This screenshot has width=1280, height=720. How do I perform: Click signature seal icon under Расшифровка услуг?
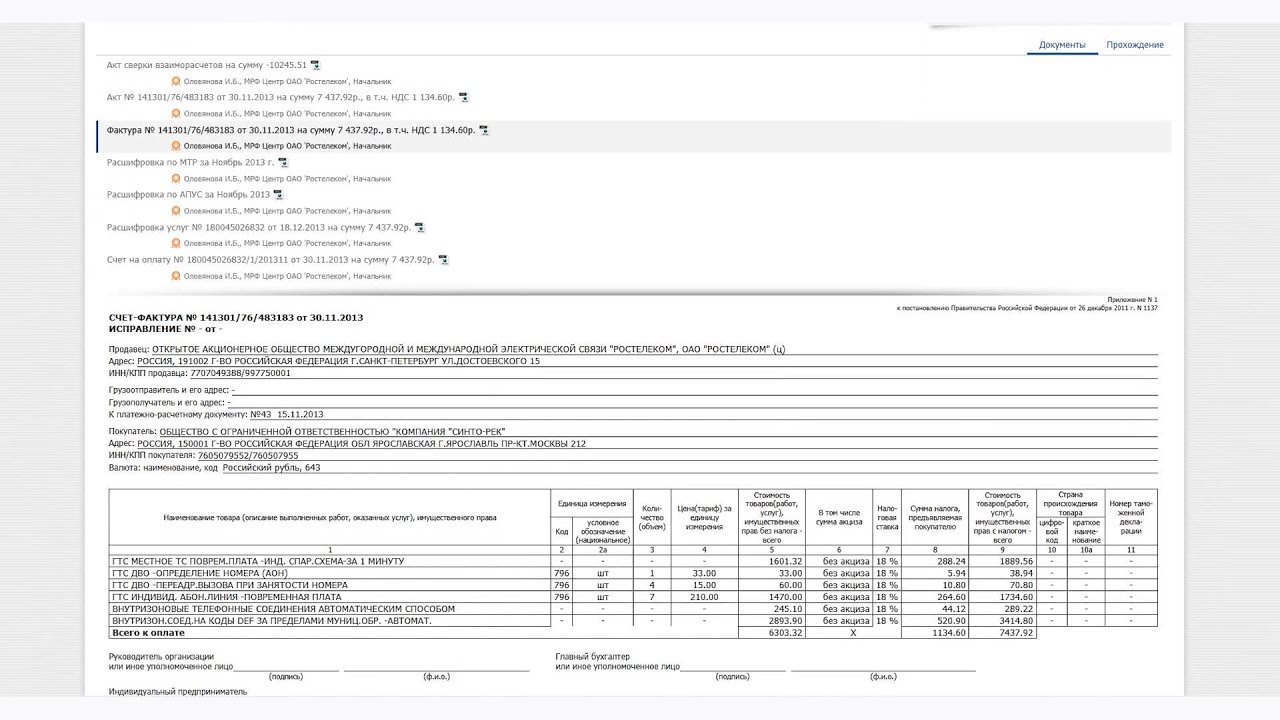pyautogui.click(x=176, y=243)
